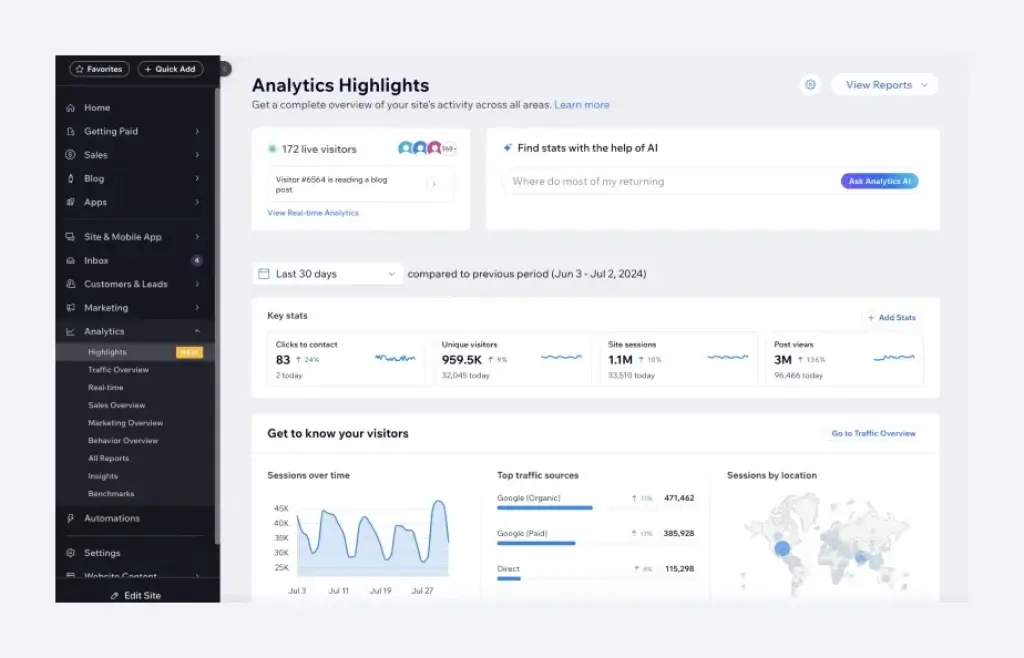
Task: Follow the Learn more link
Action: coord(582,105)
